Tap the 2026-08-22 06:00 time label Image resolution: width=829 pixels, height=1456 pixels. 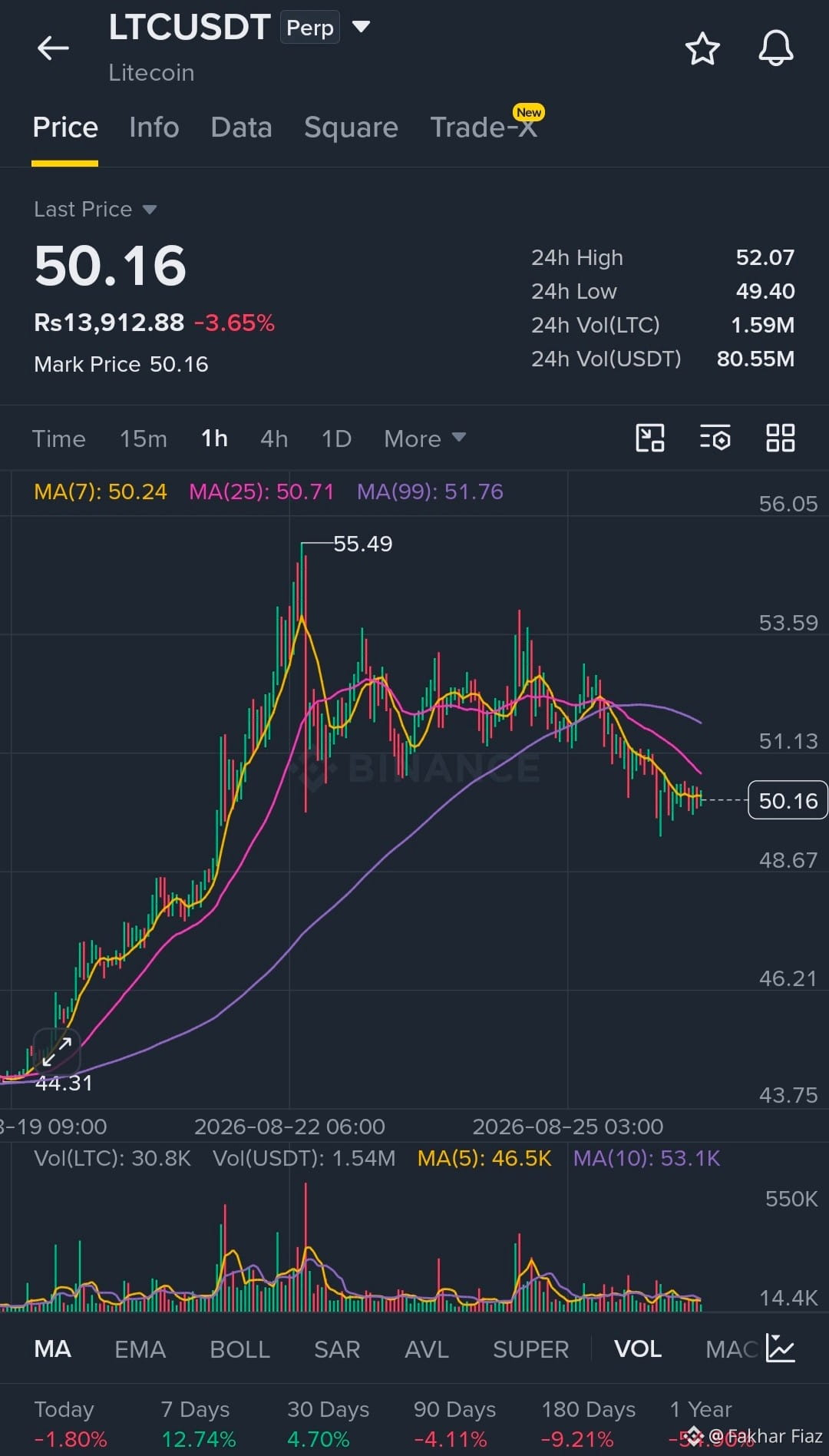(289, 1127)
